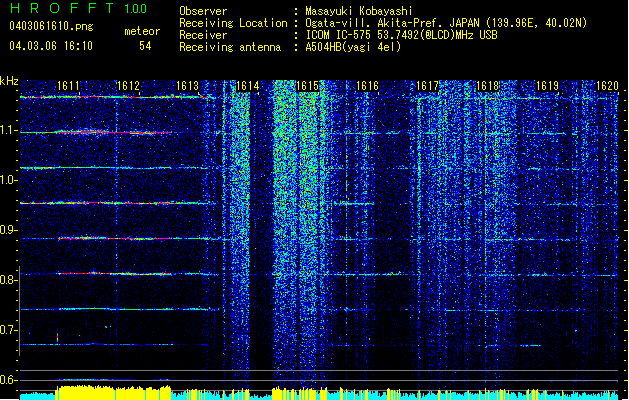Click the HROFFT 1.0.0 title text
This screenshot has height=400, width=629.
(x=79, y=8)
